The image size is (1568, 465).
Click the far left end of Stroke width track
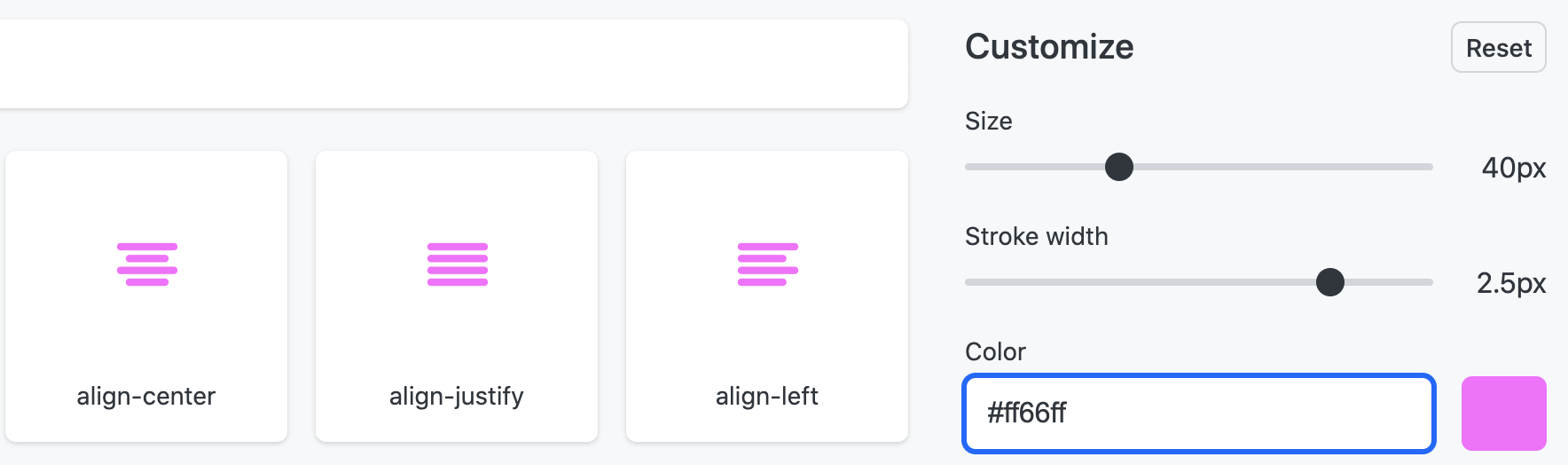click(x=970, y=282)
